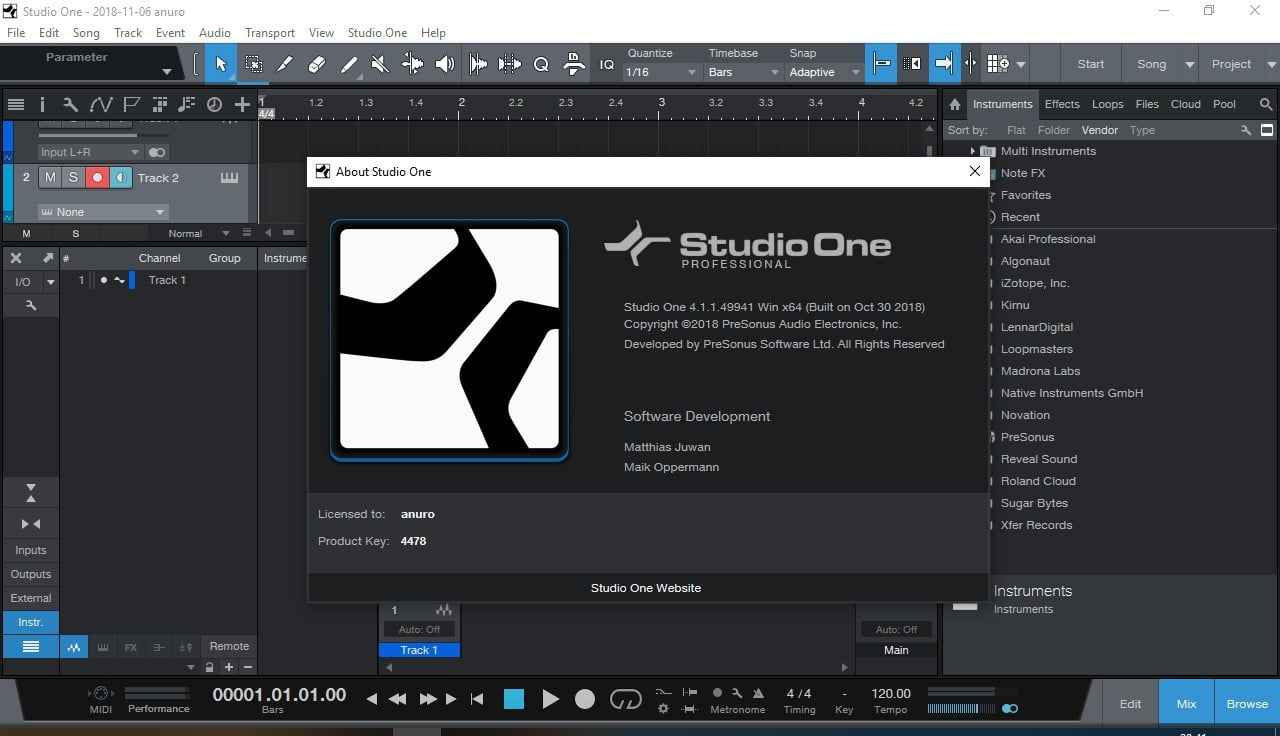Image resolution: width=1280 pixels, height=736 pixels.
Task: Select the Paint tool
Action: [349, 64]
